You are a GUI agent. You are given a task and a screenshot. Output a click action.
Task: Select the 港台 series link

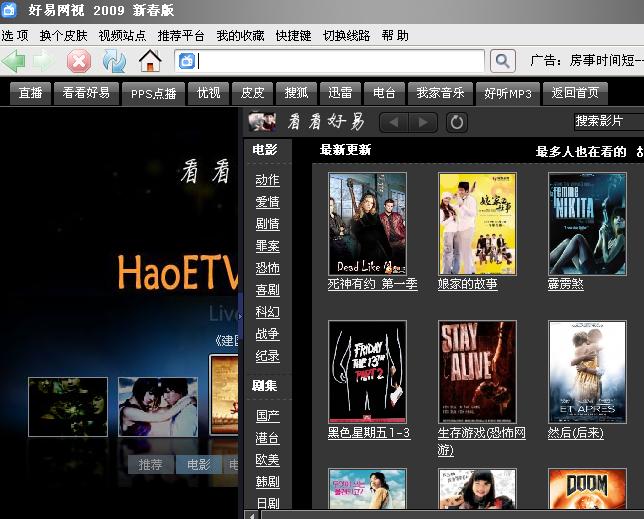click(267, 438)
